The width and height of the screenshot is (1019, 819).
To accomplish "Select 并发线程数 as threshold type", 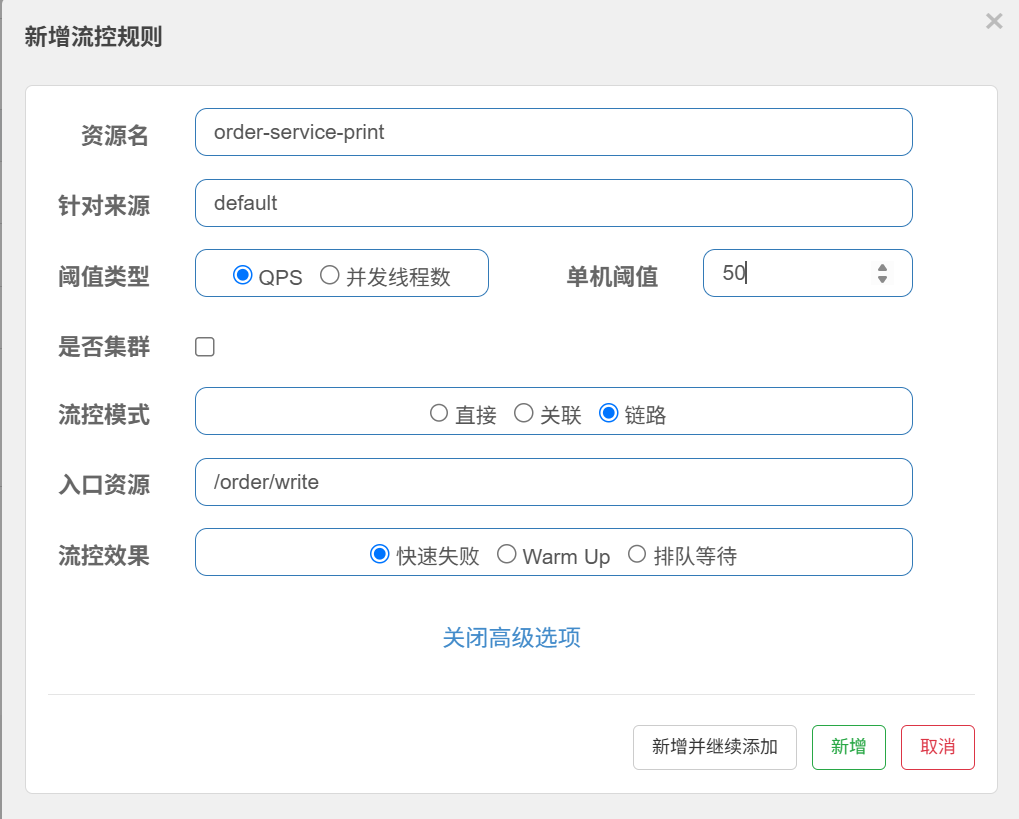I will [329, 275].
